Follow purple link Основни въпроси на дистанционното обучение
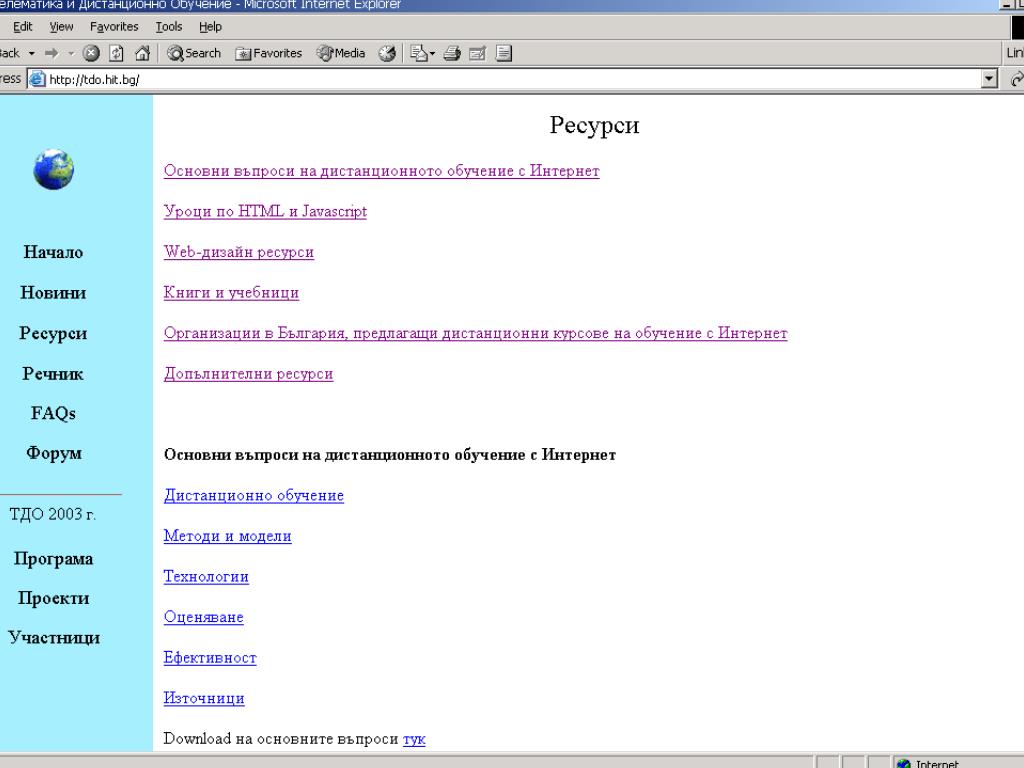Screen dimensions: 1024x768 [x=381, y=171]
